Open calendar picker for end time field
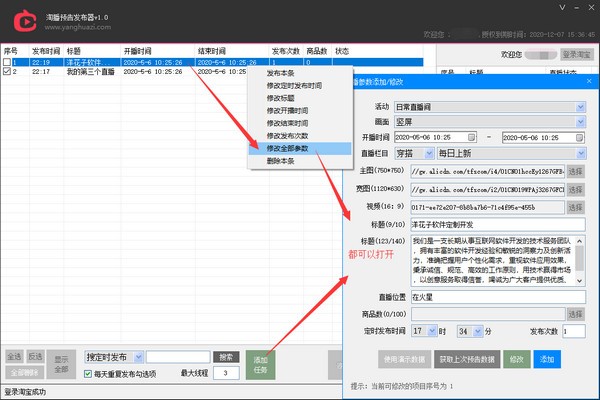Image resolution: width=600 pixels, height=400 pixels. click(x=581, y=137)
